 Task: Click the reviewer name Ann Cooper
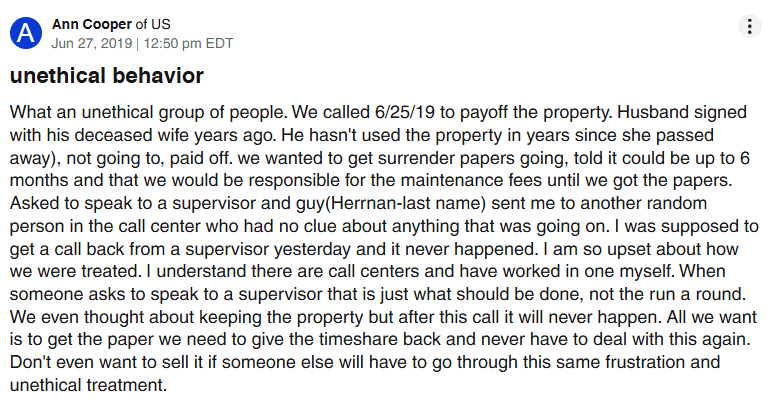coord(90,23)
